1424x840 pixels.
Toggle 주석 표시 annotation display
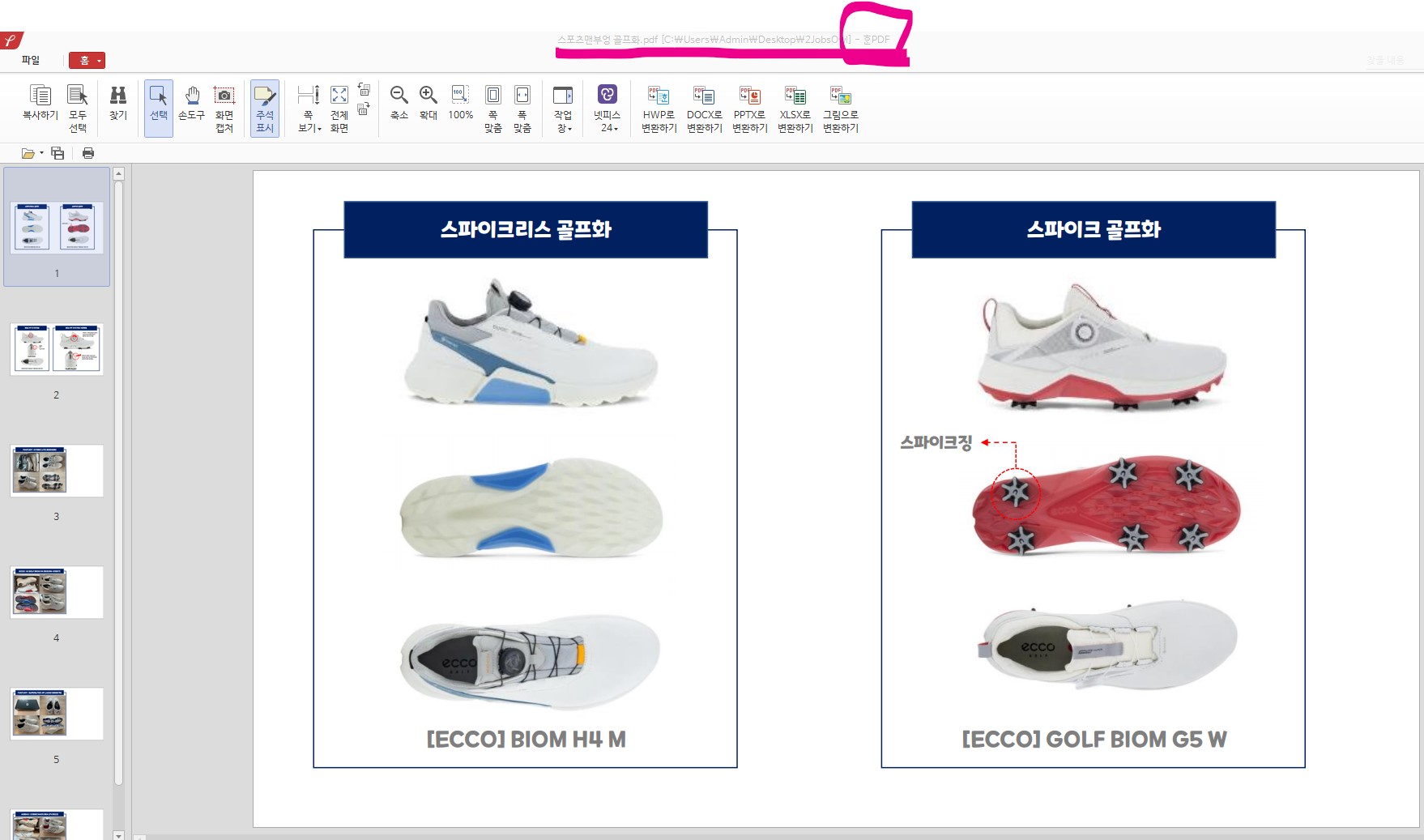tap(265, 109)
